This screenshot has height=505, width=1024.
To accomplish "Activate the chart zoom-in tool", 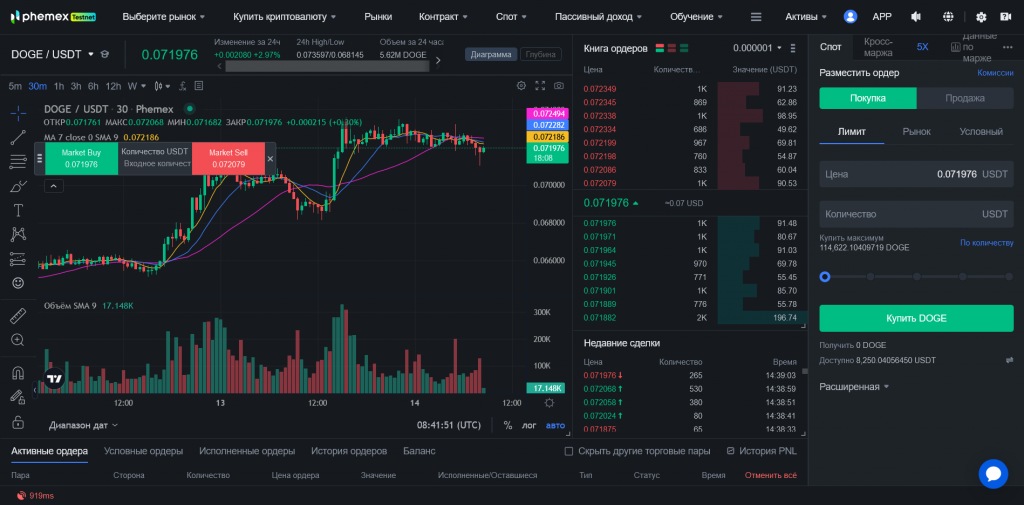I will pyautogui.click(x=18, y=340).
